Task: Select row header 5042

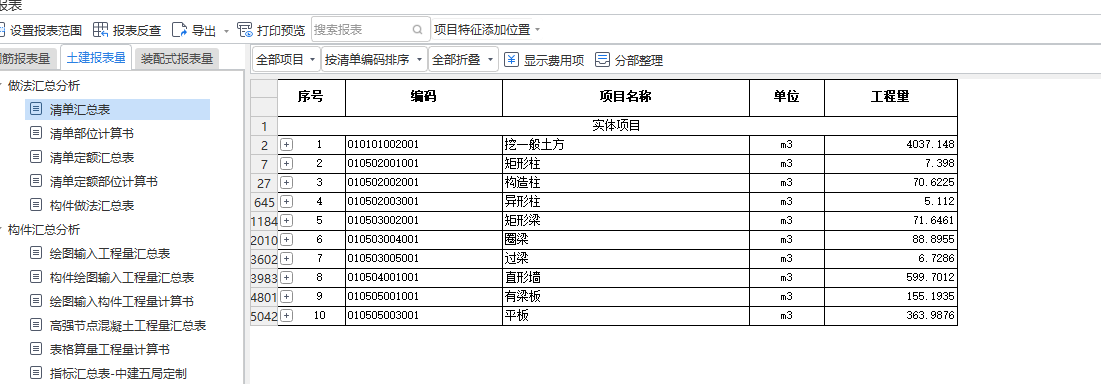Action: (264, 316)
